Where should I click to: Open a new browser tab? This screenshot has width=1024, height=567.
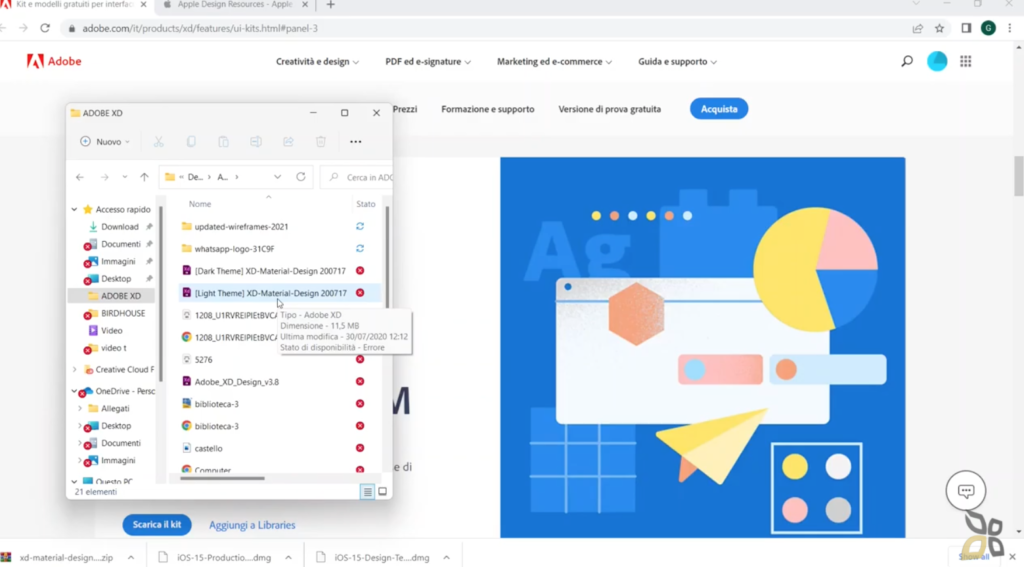[x=330, y=5]
